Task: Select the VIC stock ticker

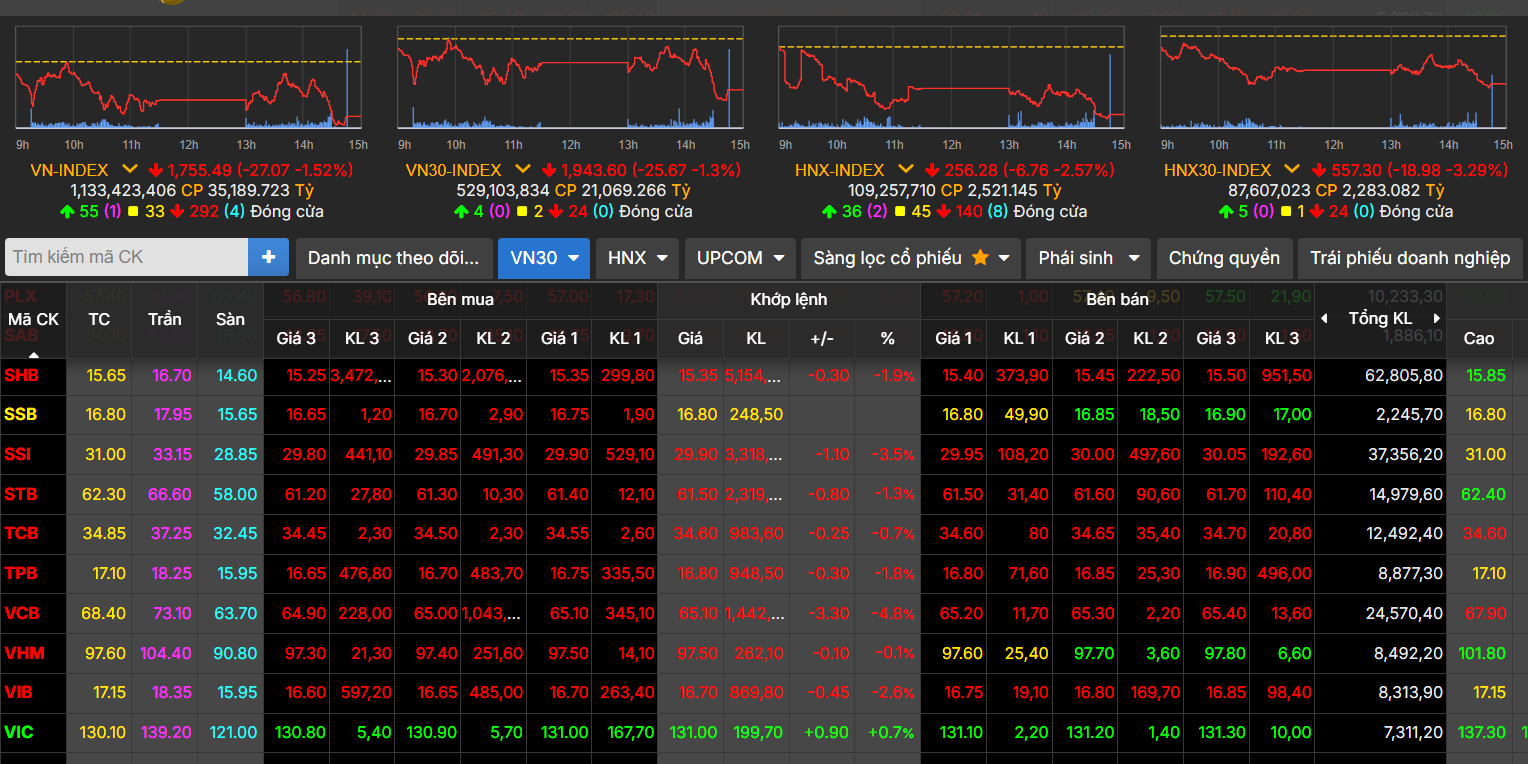Action: pos(19,732)
